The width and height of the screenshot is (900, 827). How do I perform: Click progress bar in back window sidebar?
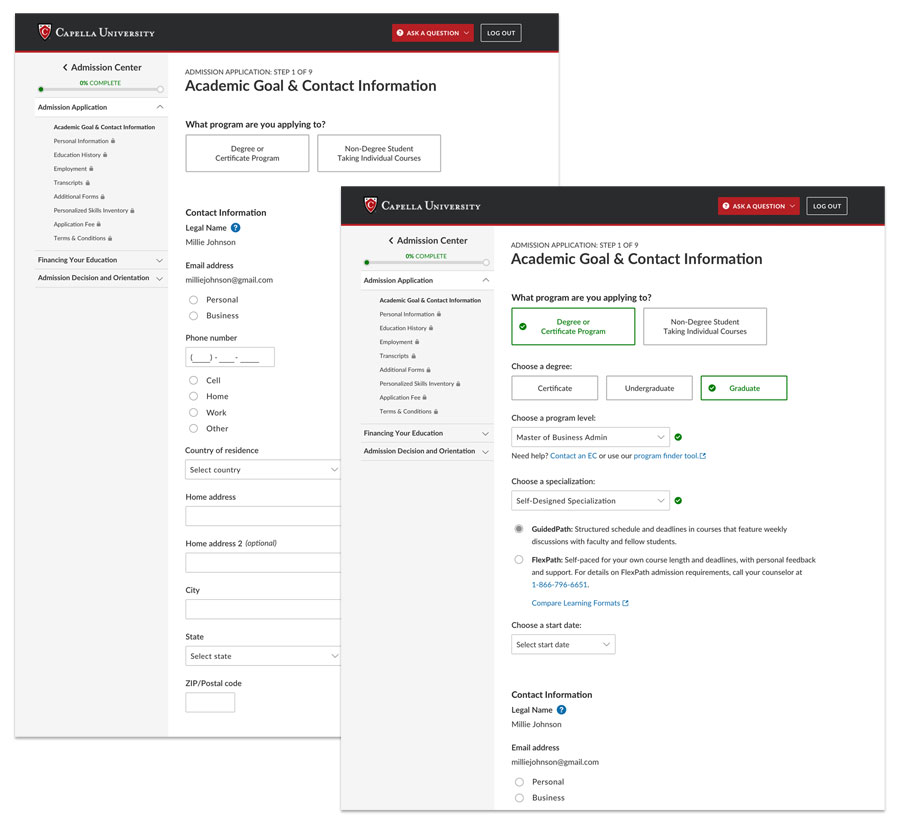click(x=100, y=90)
